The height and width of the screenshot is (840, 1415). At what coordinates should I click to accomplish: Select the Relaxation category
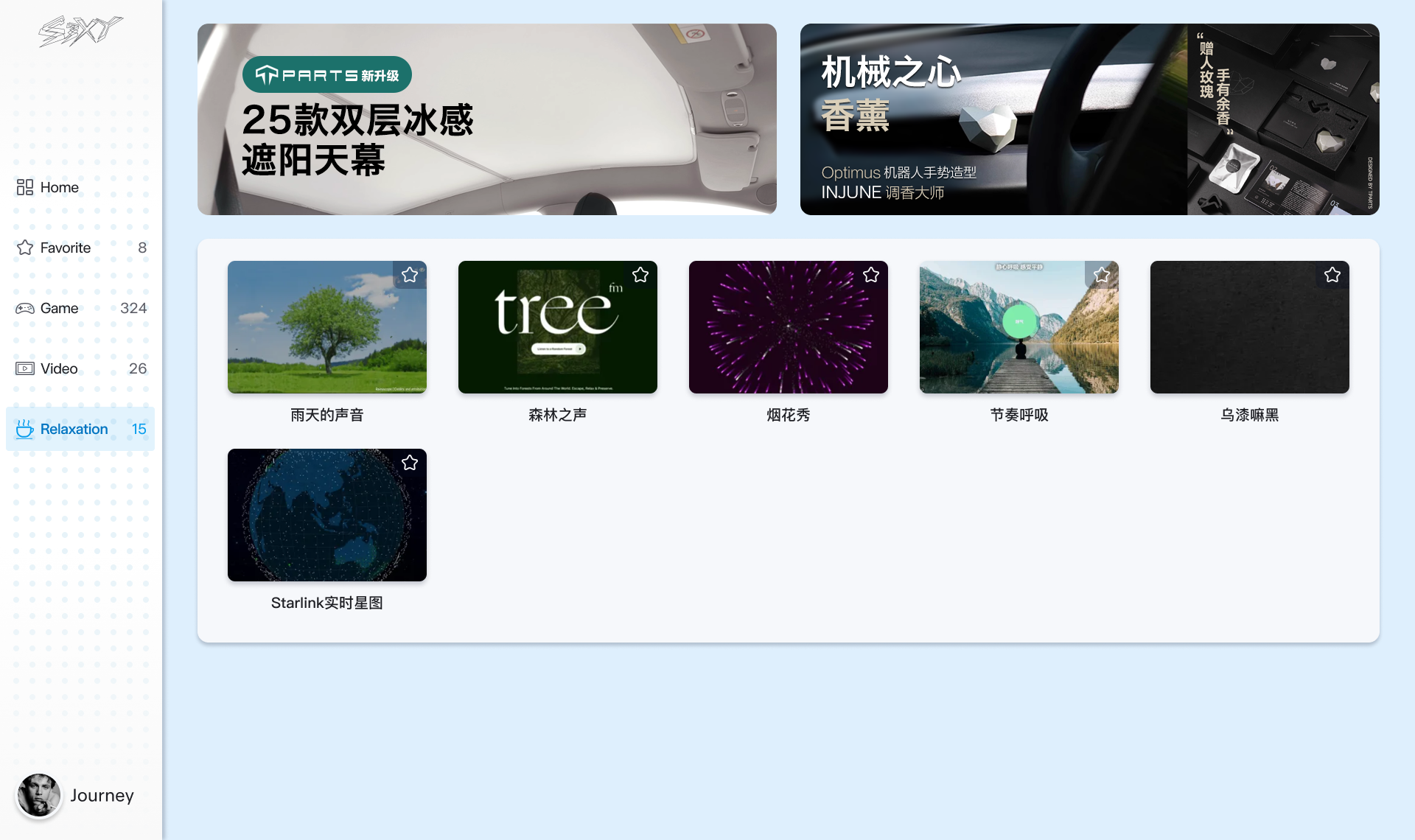(x=80, y=429)
